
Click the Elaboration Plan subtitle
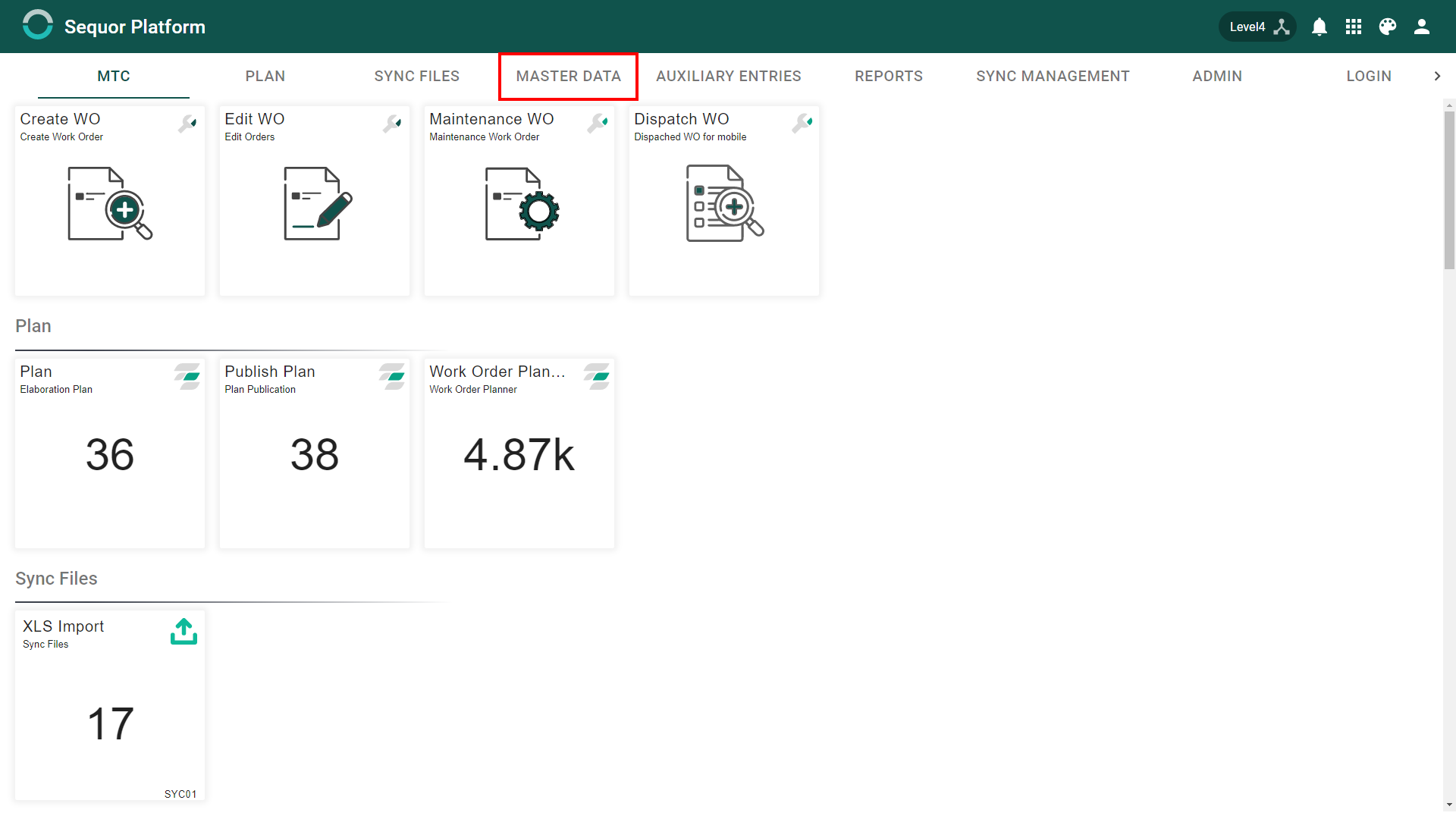point(56,389)
